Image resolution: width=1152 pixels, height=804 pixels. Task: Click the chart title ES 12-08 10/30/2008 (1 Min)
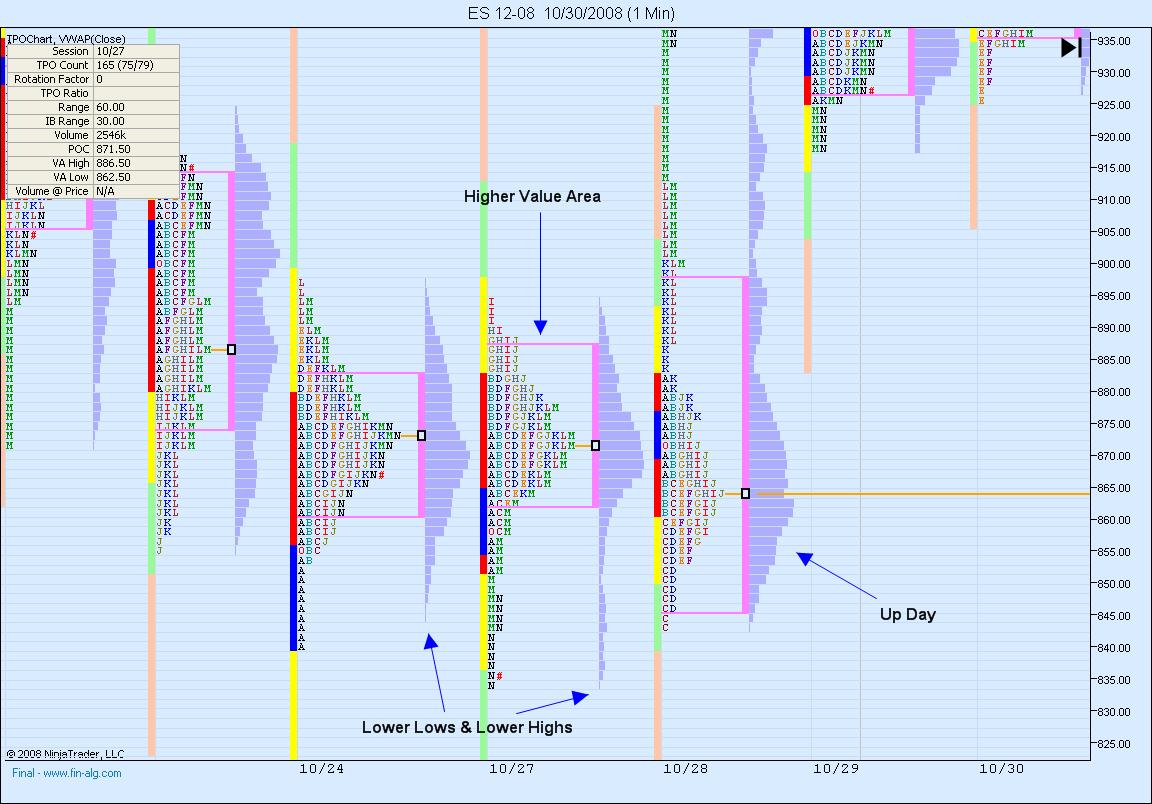click(571, 13)
